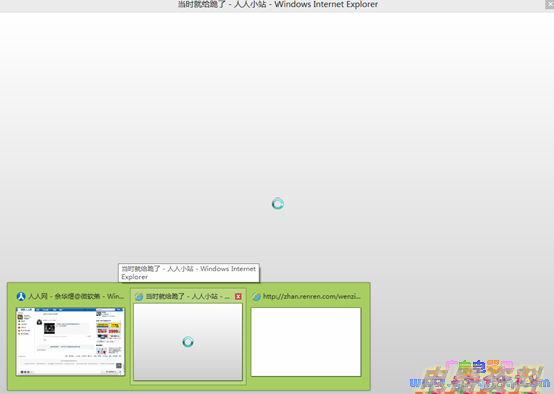Image resolution: width=554 pixels, height=394 pixels.
Task: Click blue navigation bar in Renren preview
Action: 70,310
